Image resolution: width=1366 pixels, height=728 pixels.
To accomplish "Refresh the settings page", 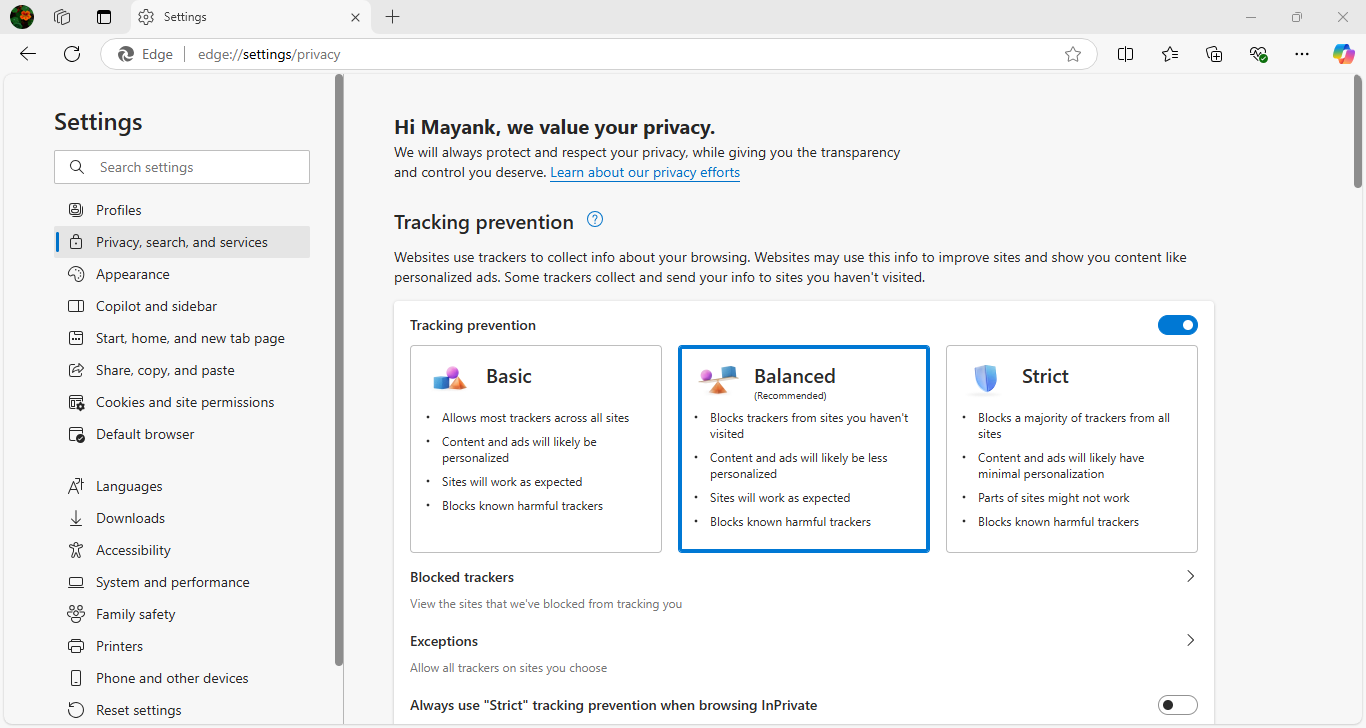I will [71, 54].
